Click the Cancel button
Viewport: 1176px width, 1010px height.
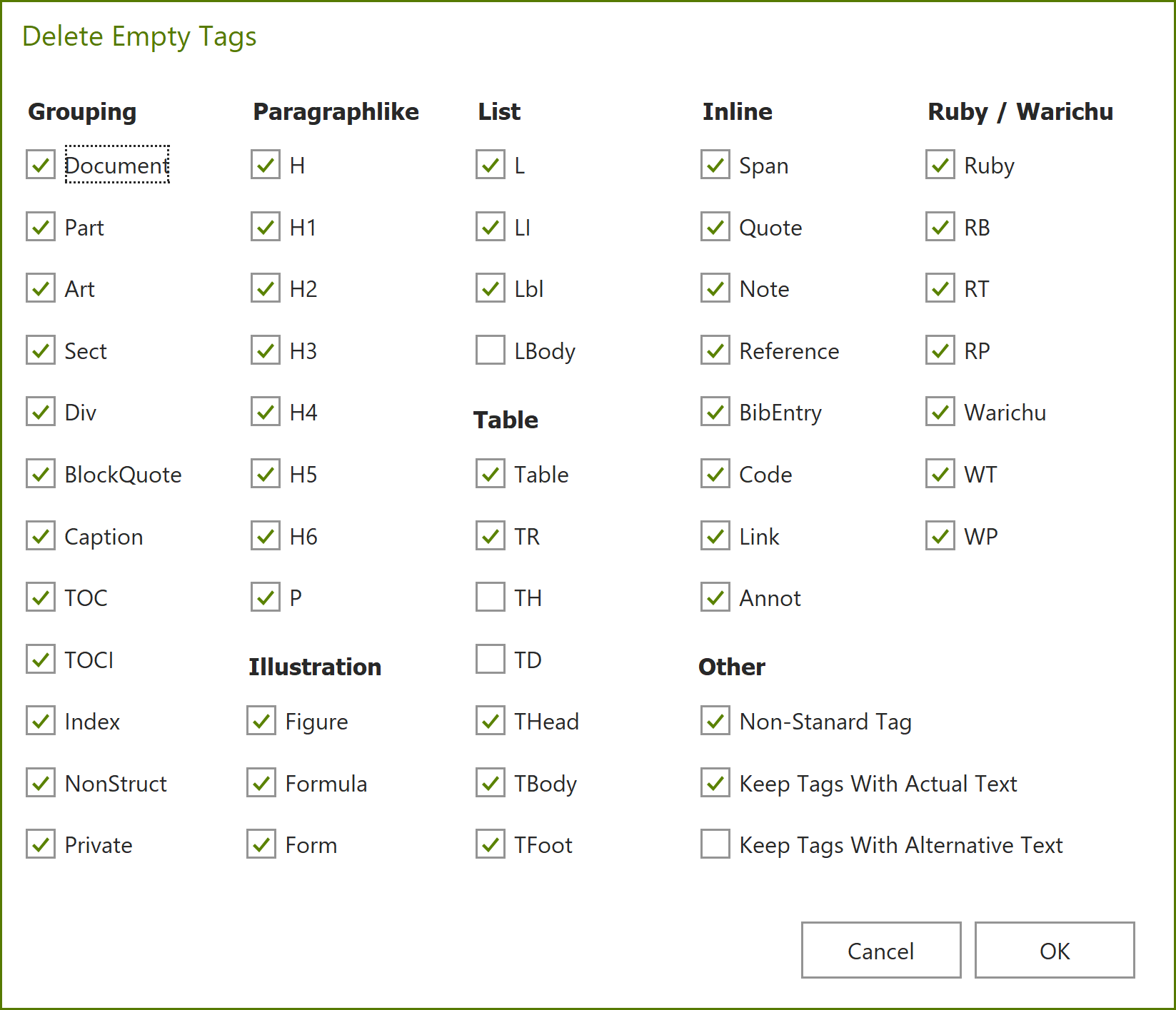[880, 950]
